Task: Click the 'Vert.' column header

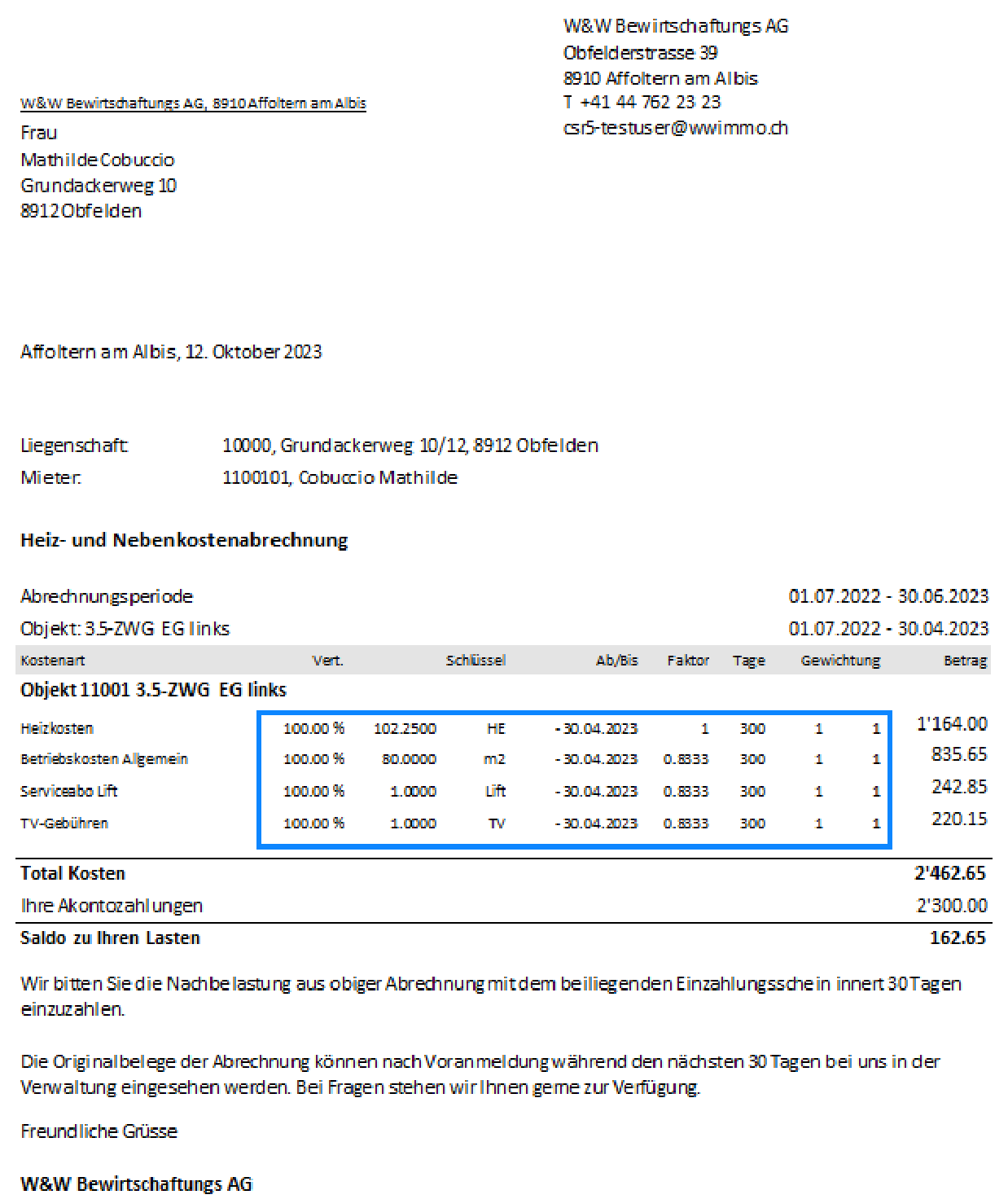Action: pyautogui.click(x=328, y=661)
